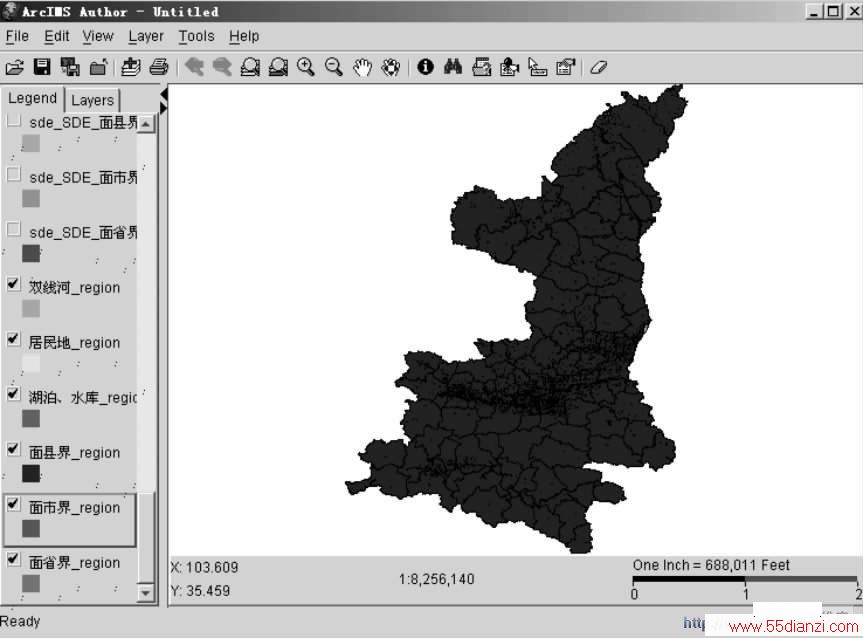Select features with the arrow selection tool

537,67
